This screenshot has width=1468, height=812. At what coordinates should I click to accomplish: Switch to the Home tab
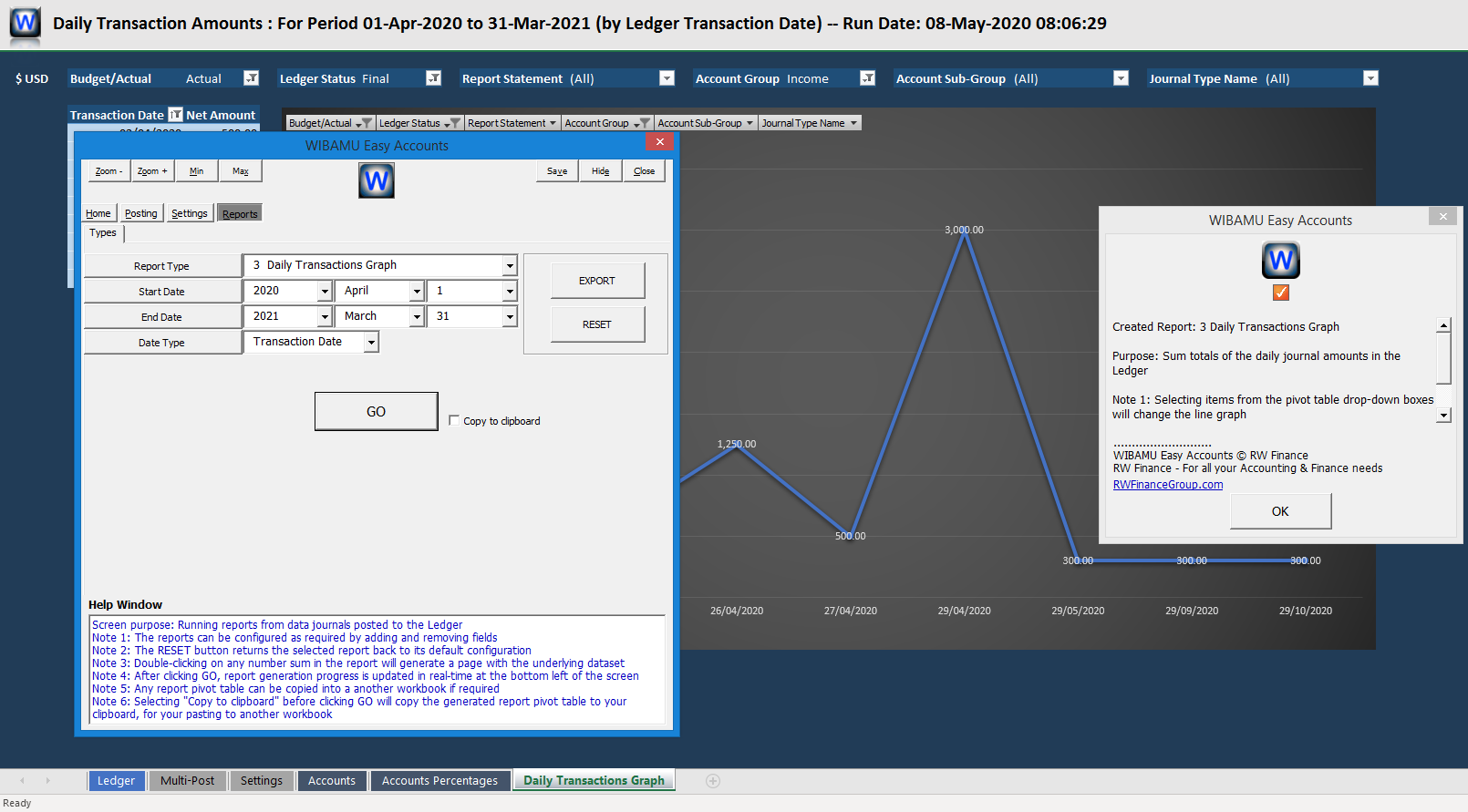tap(98, 213)
